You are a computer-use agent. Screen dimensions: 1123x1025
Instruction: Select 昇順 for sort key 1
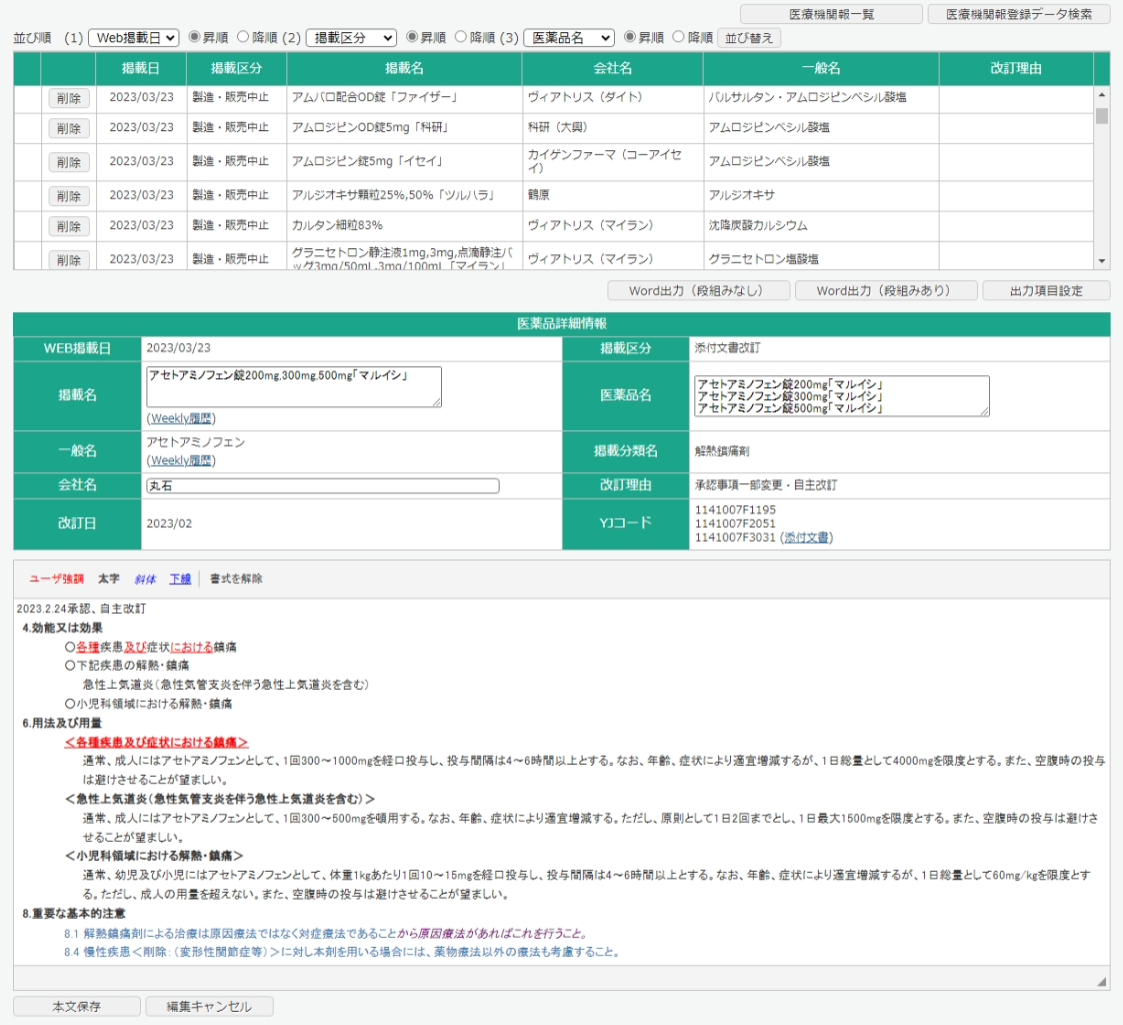[x=194, y=37]
